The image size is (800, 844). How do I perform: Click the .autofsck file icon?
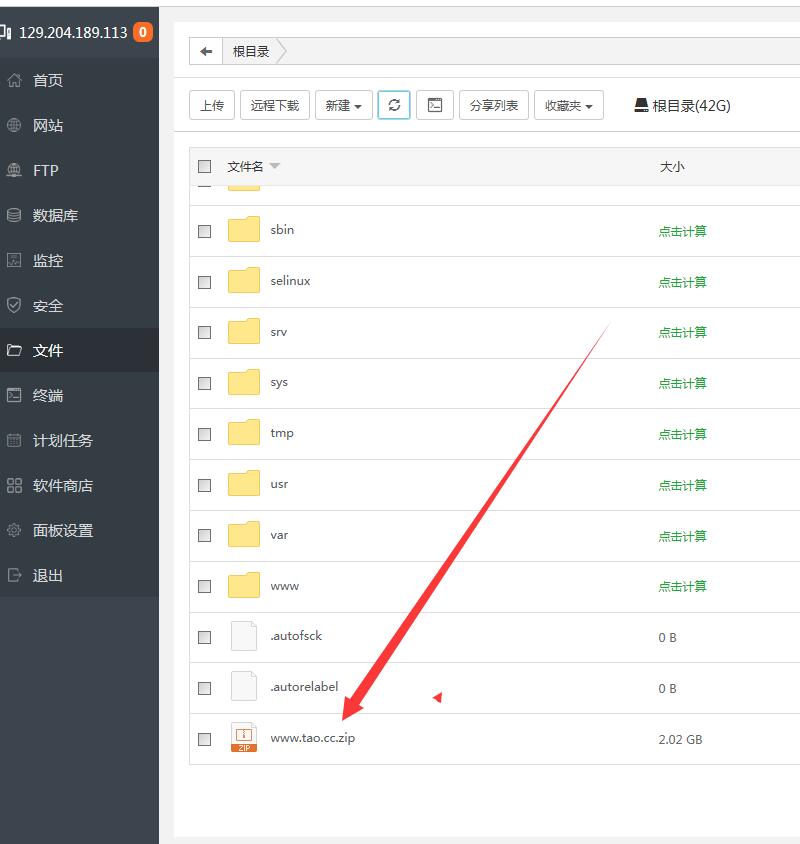click(244, 636)
